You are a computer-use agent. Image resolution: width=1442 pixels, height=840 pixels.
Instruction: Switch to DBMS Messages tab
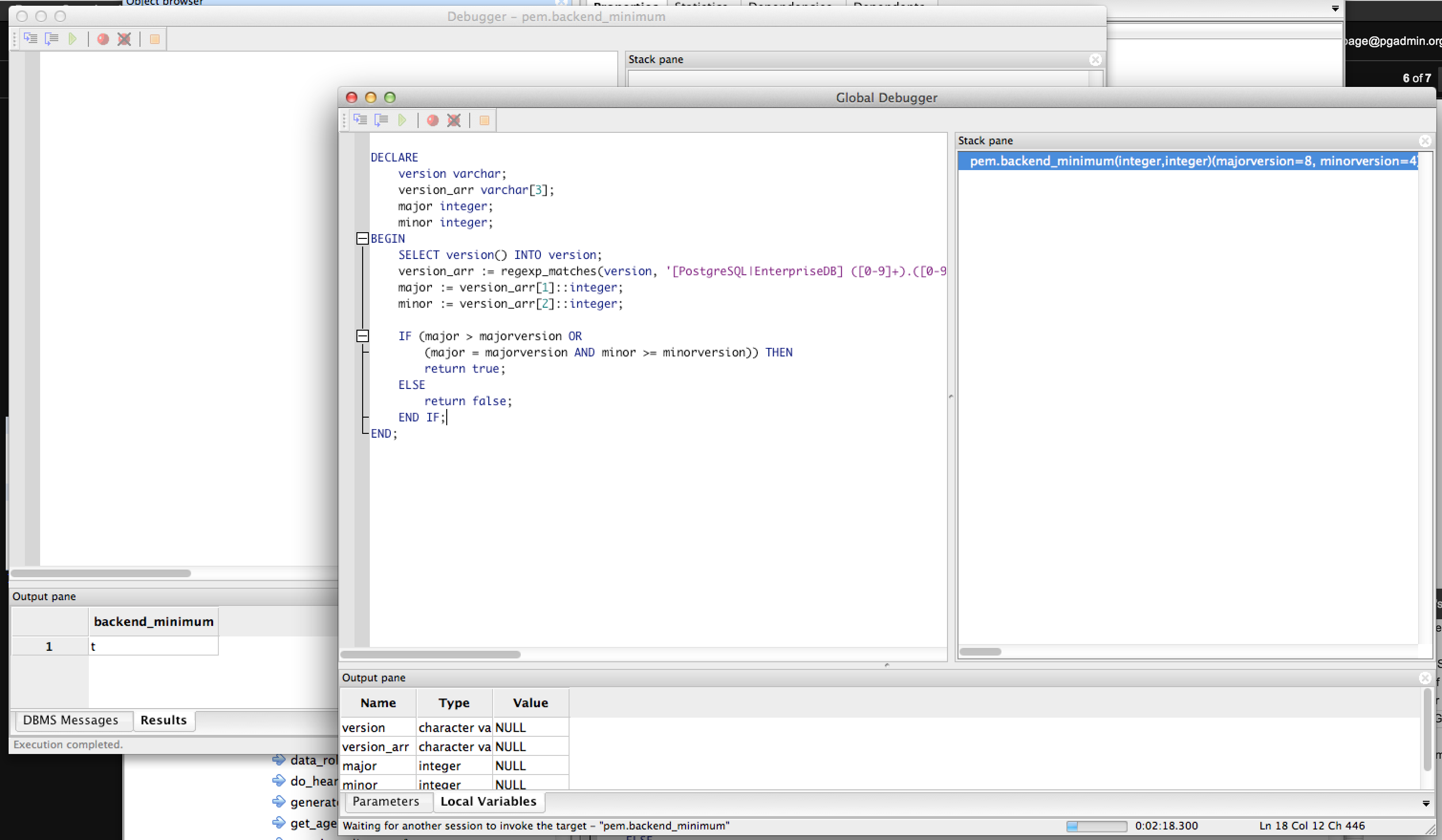70,720
